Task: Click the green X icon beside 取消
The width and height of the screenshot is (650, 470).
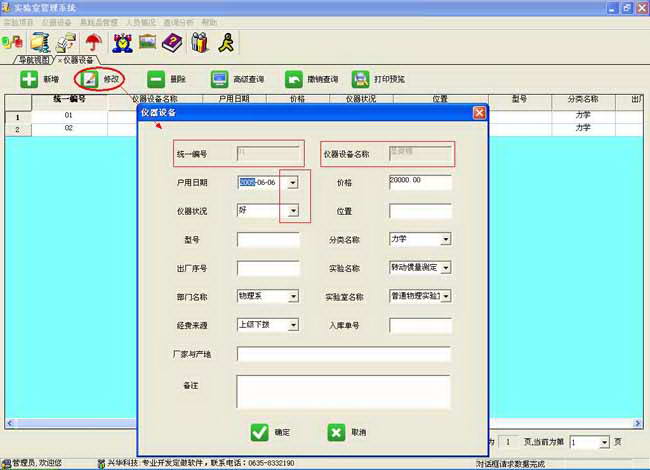Action: (336, 432)
